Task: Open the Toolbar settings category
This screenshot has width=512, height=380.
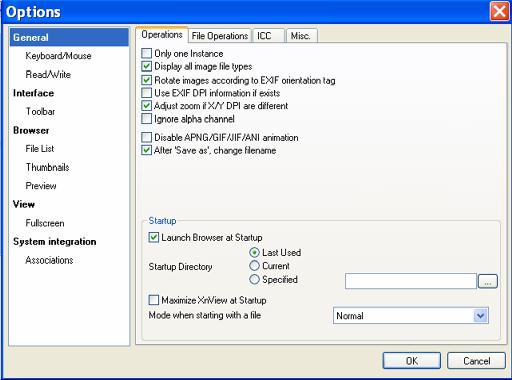Action: (x=40, y=111)
